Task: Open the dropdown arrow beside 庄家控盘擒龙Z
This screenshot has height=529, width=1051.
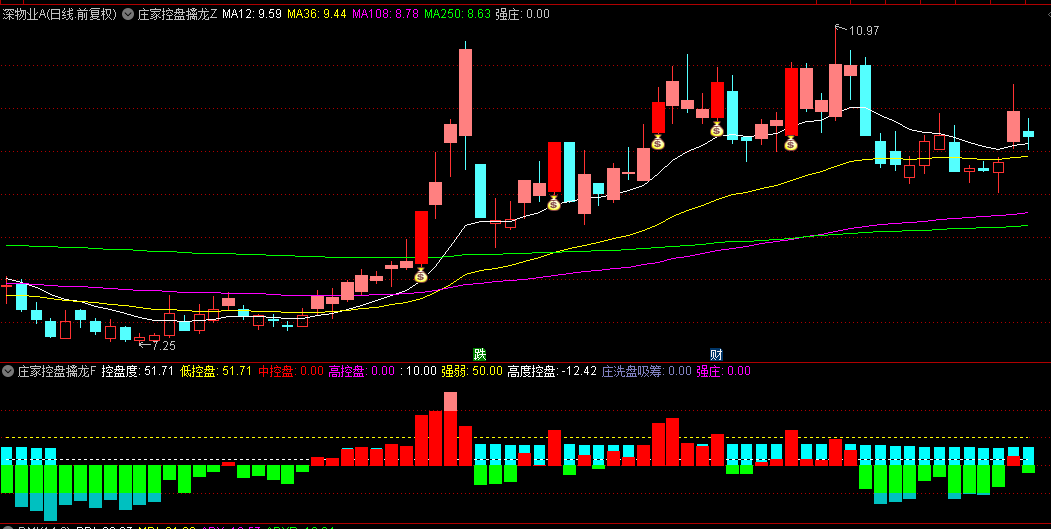Action: (x=127, y=13)
